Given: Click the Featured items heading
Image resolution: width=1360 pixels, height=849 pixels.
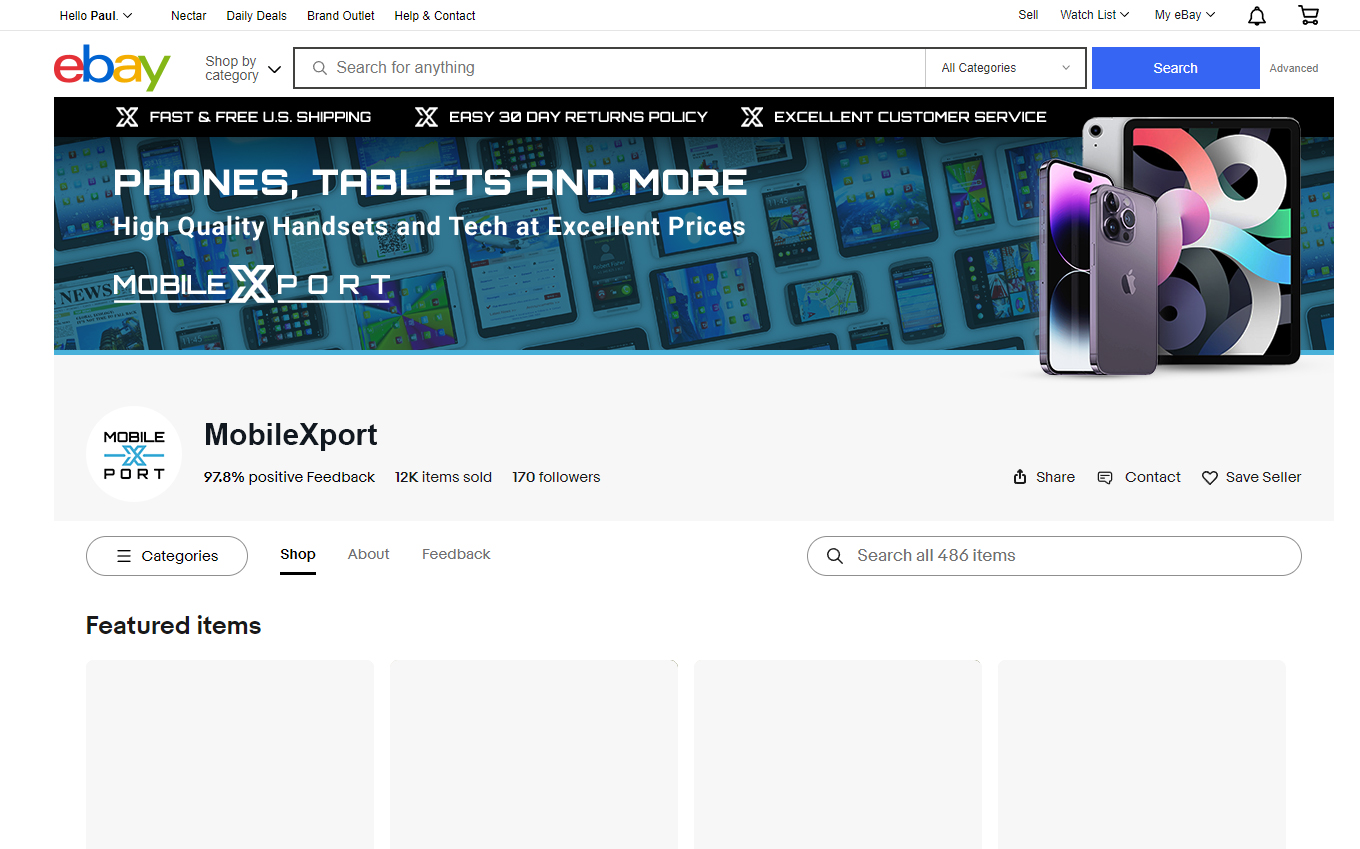Looking at the screenshot, I should pyautogui.click(x=173, y=626).
